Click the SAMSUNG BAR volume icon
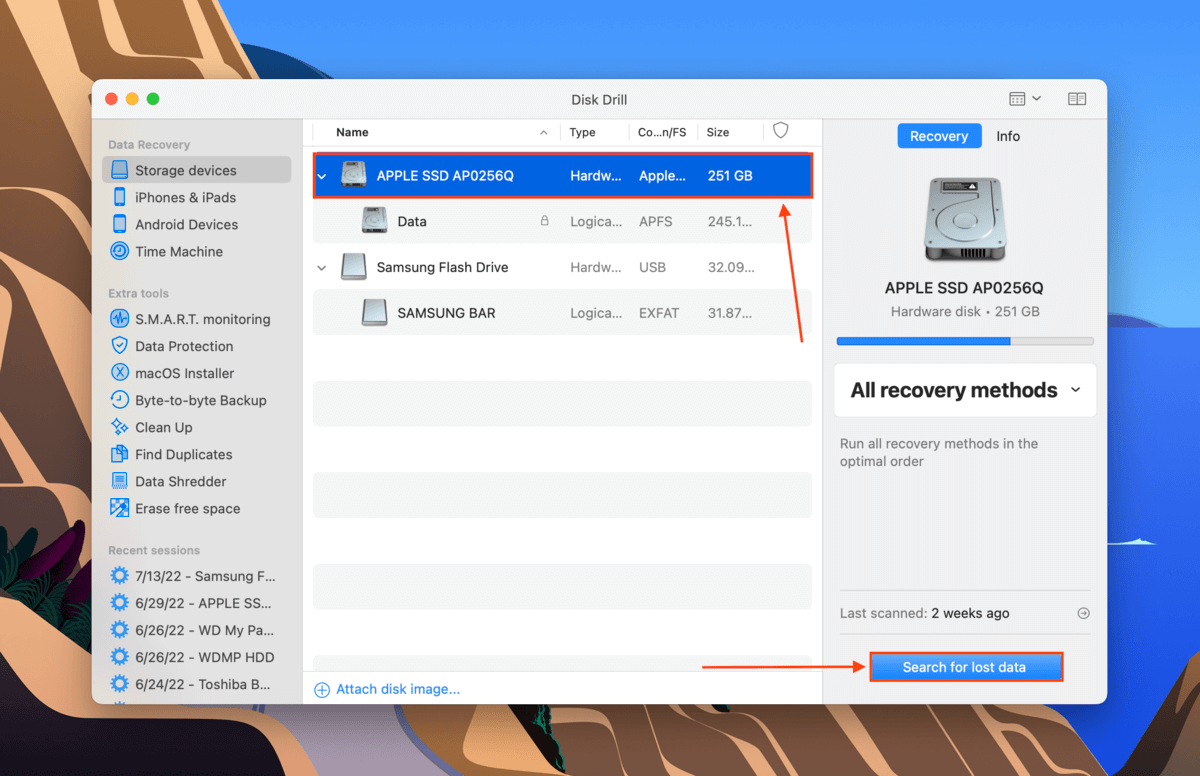This screenshot has width=1200, height=776. (x=374, y=313)
